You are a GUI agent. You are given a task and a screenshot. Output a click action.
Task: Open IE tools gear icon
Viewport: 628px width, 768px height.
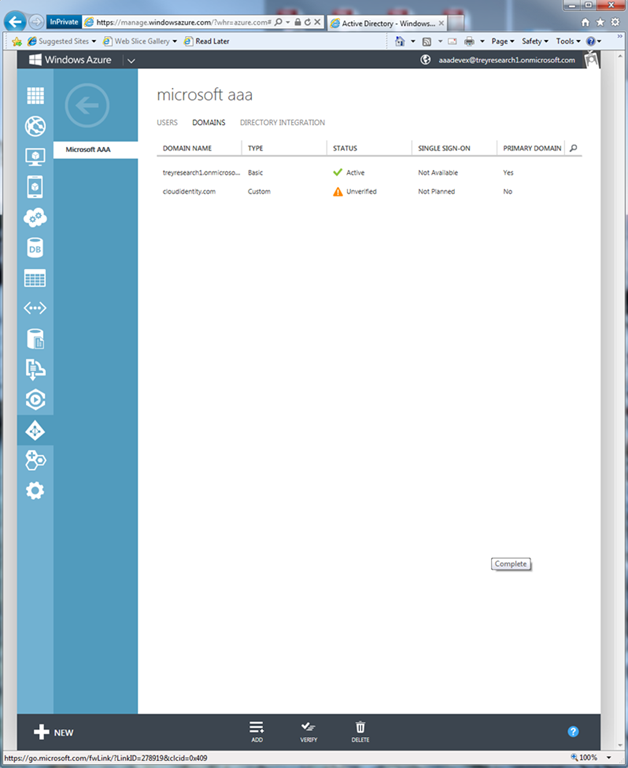[615, 22]
